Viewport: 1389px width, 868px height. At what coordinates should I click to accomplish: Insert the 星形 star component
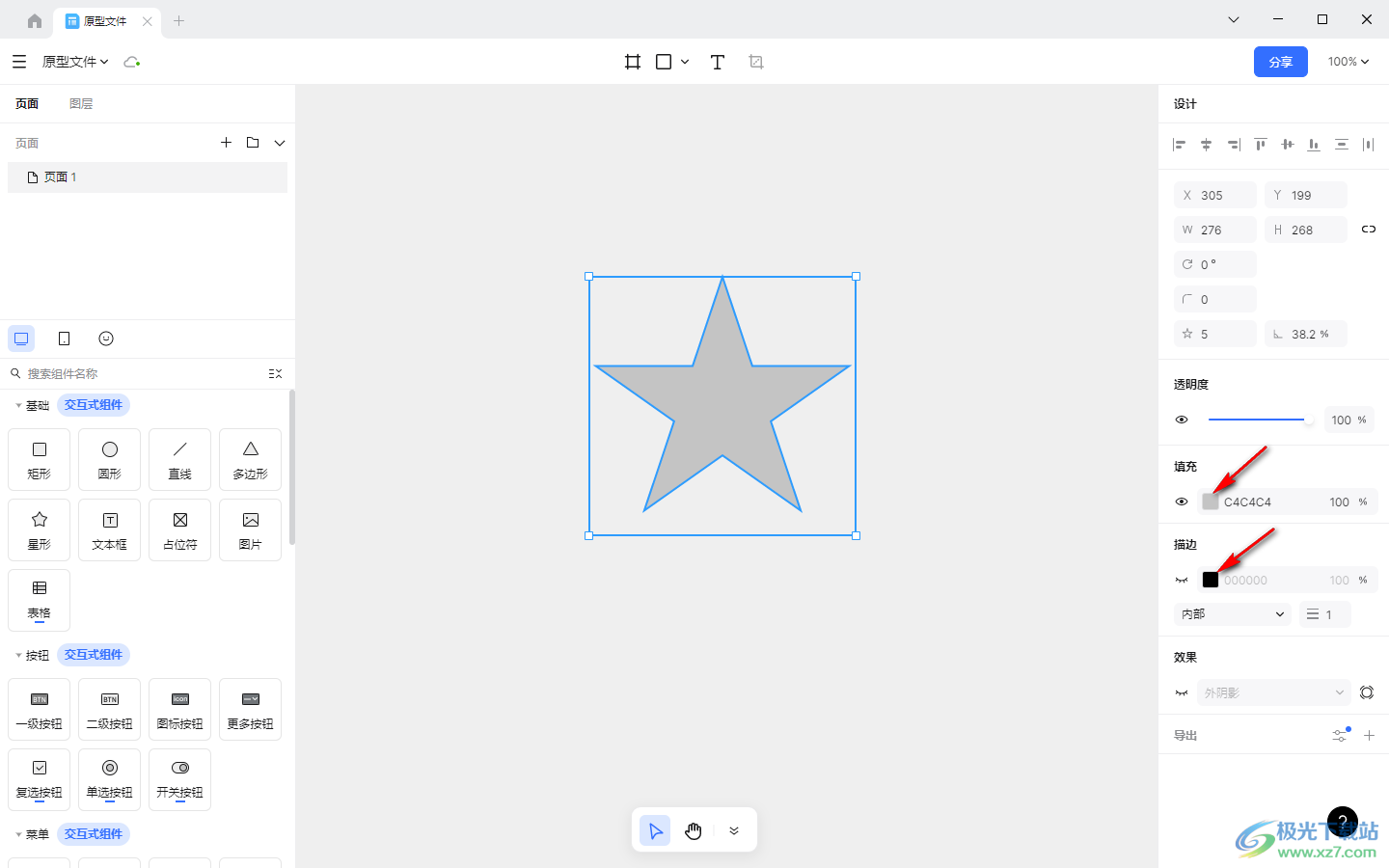click(40, 529)
